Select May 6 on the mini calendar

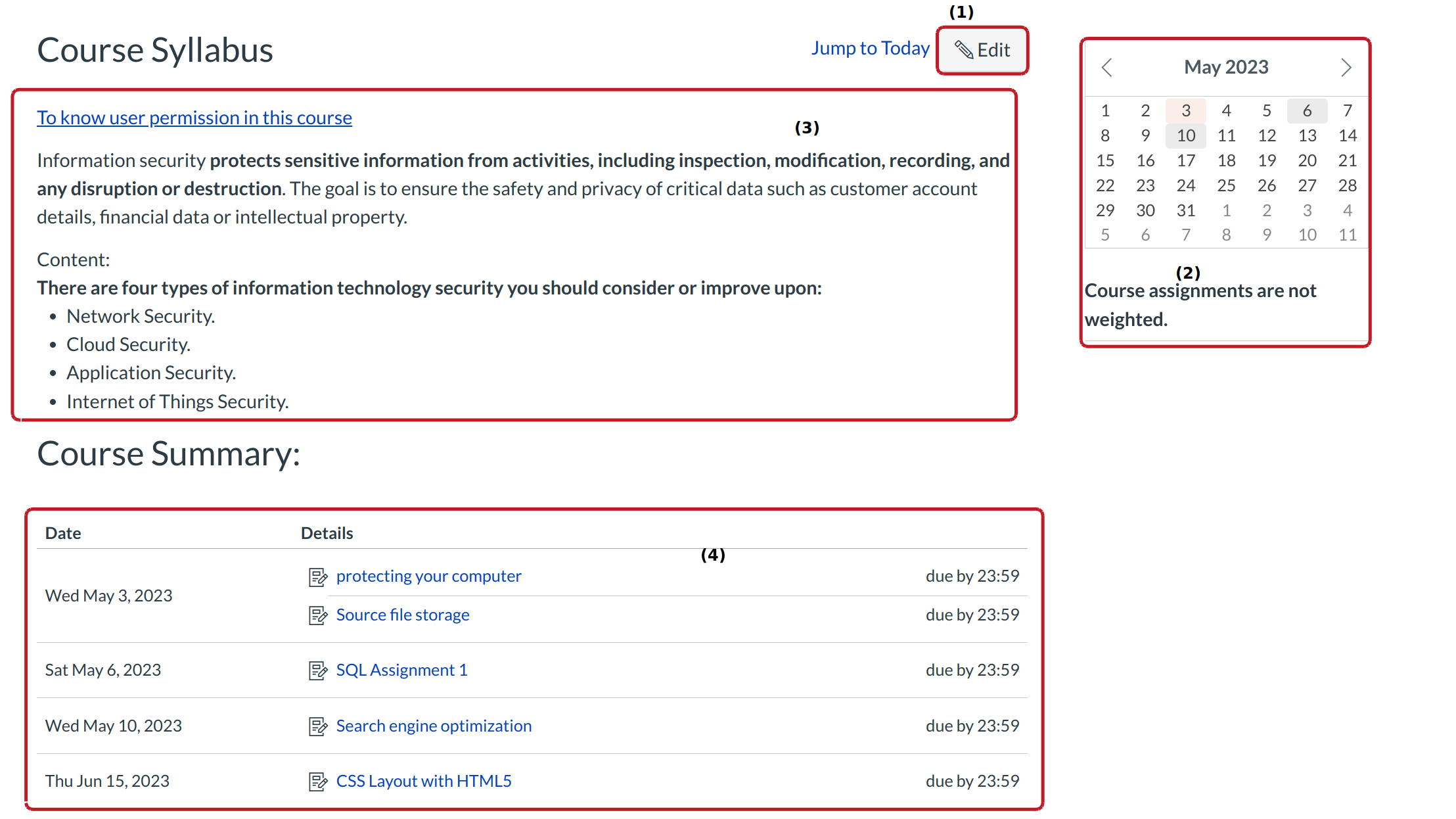(1307, 110)
